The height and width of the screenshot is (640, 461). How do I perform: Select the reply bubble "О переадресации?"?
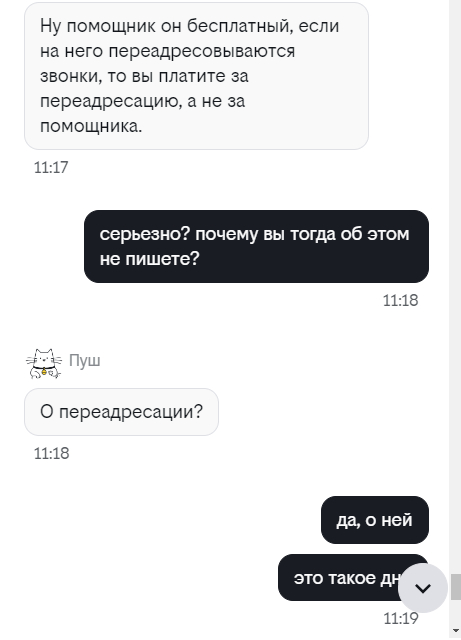(121, 412)
